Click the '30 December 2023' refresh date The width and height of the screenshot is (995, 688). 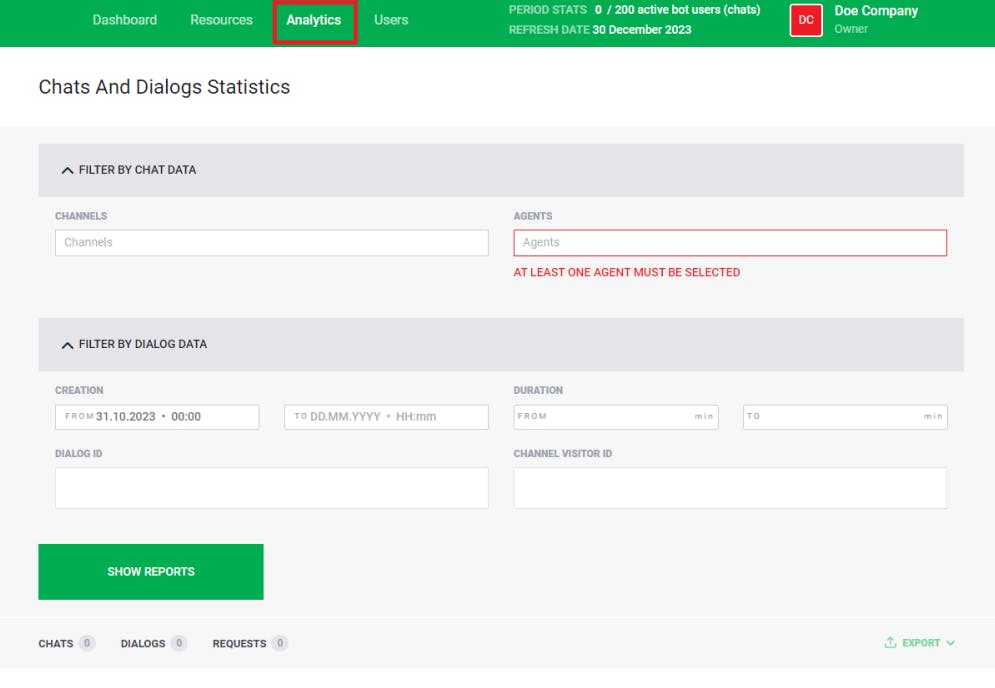point(642,29)
